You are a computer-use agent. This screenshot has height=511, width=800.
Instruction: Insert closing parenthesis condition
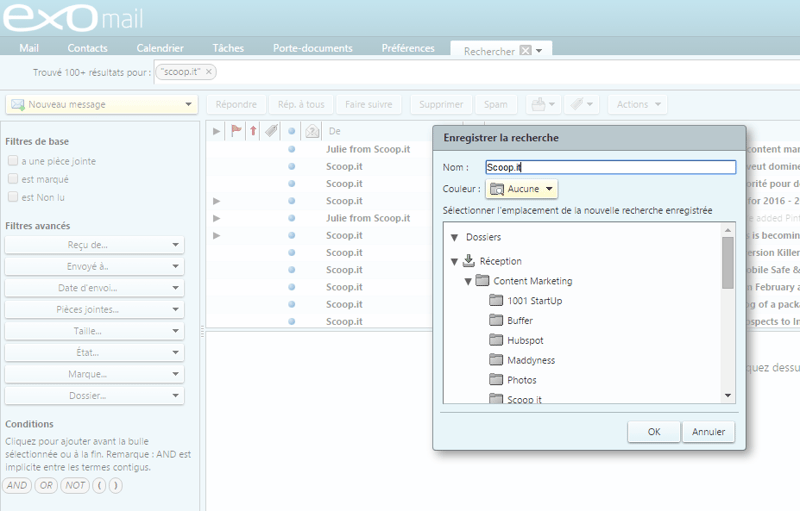pyautogui.click(x=115, y=485)
